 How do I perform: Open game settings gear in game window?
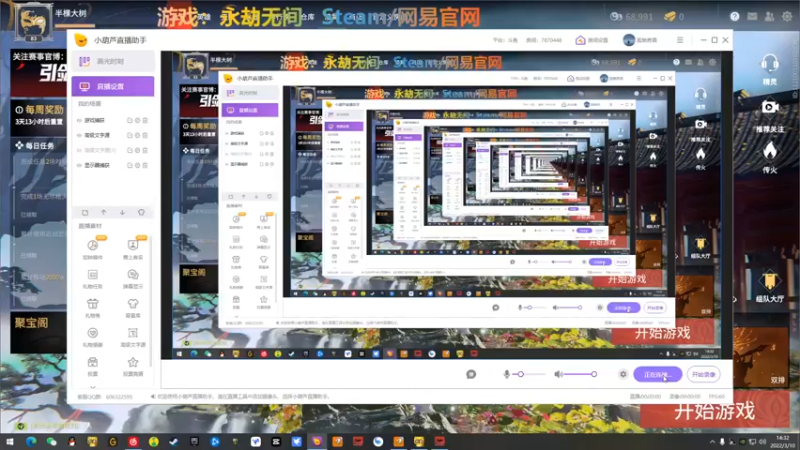point(787,16)
